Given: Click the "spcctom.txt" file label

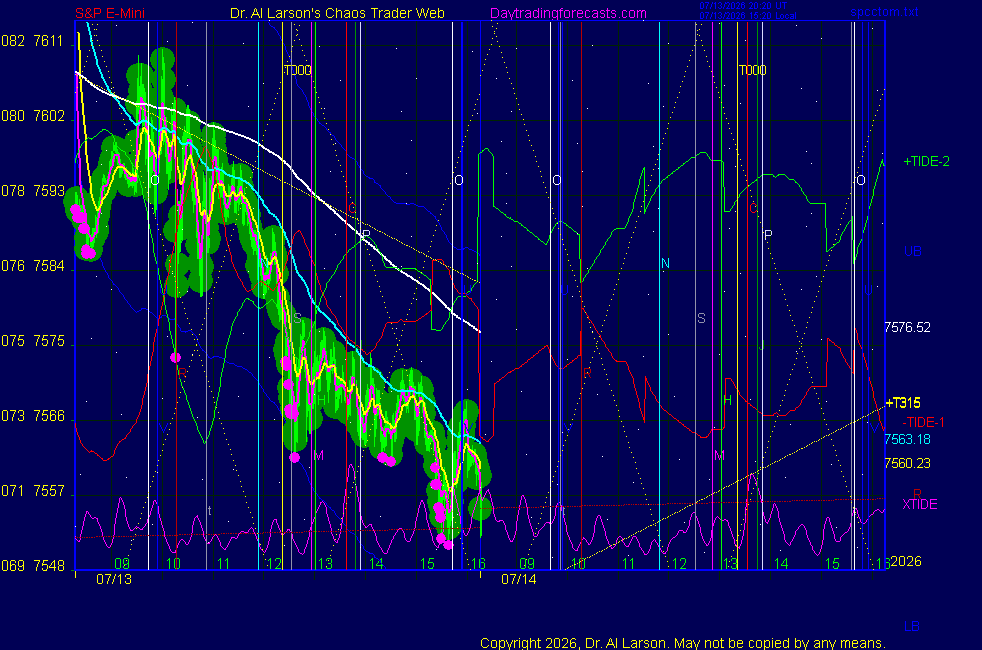Looking at the screenshot, I should tap(884, 11).
